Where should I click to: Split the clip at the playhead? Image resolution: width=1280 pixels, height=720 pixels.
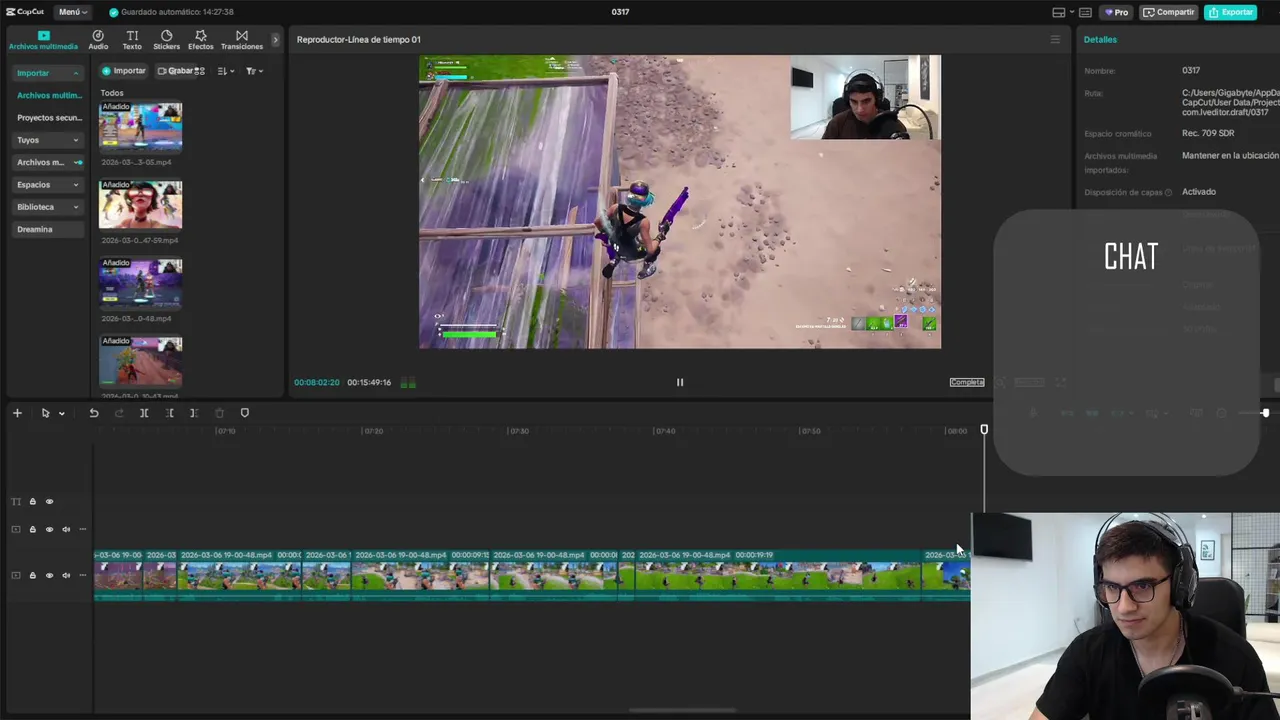pos(144,413)
